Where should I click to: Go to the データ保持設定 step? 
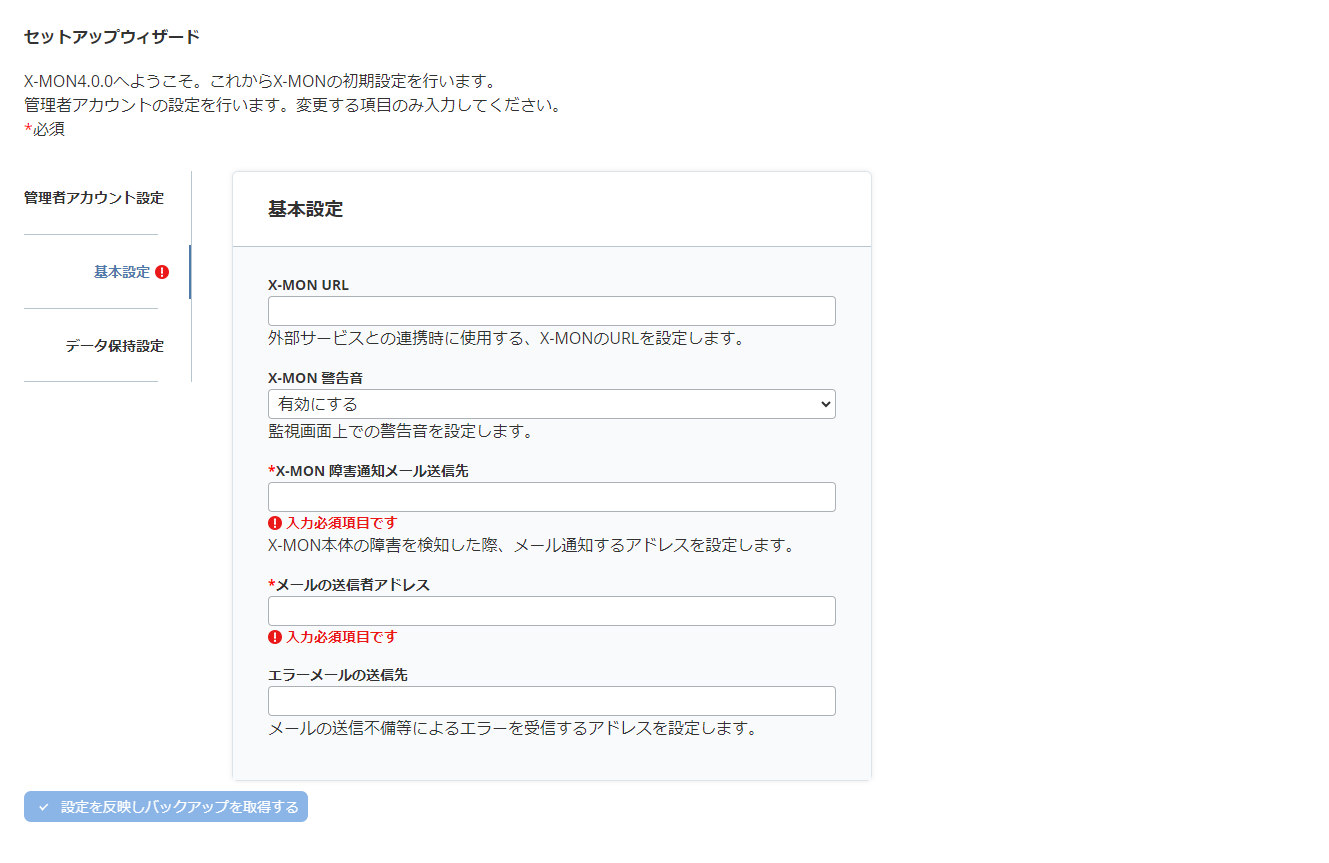pyautogui.click(x=114, y=346)
